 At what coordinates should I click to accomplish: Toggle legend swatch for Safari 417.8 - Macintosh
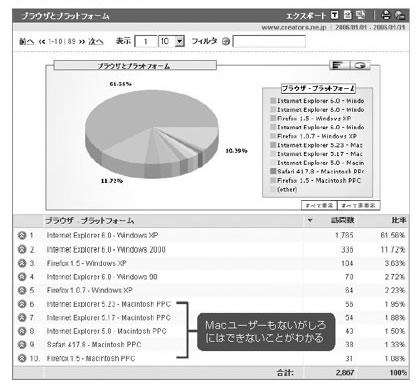pyautogui.click(x=273, y=171)
